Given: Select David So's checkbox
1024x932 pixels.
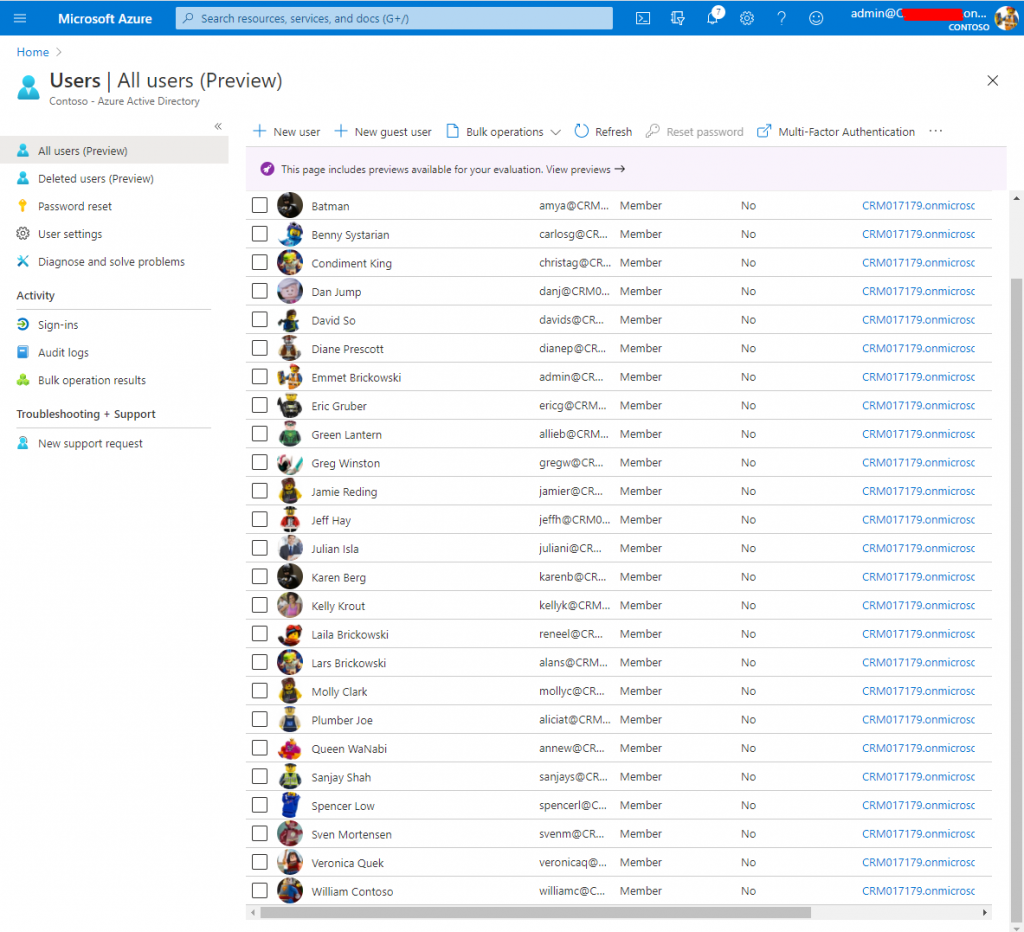Looking at the screenshot, I should [260, 319].
